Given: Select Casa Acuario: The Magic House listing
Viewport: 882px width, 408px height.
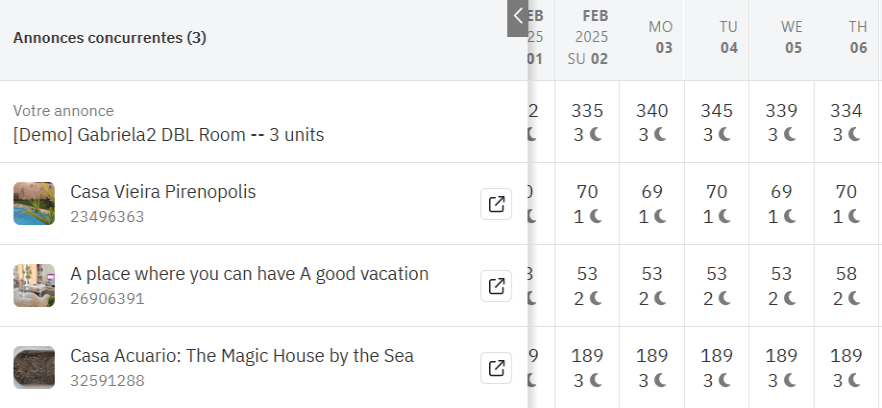Looking at the screenshot, I should tap(241, 356).
